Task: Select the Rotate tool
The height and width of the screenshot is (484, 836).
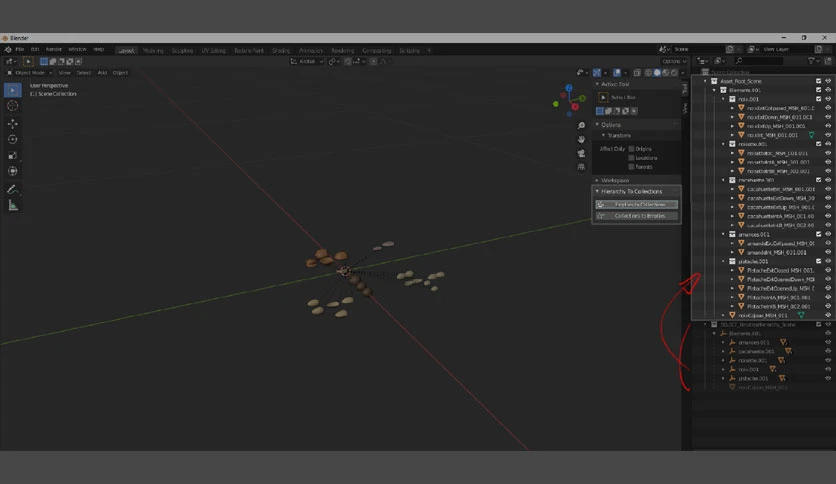Action: 13,140
